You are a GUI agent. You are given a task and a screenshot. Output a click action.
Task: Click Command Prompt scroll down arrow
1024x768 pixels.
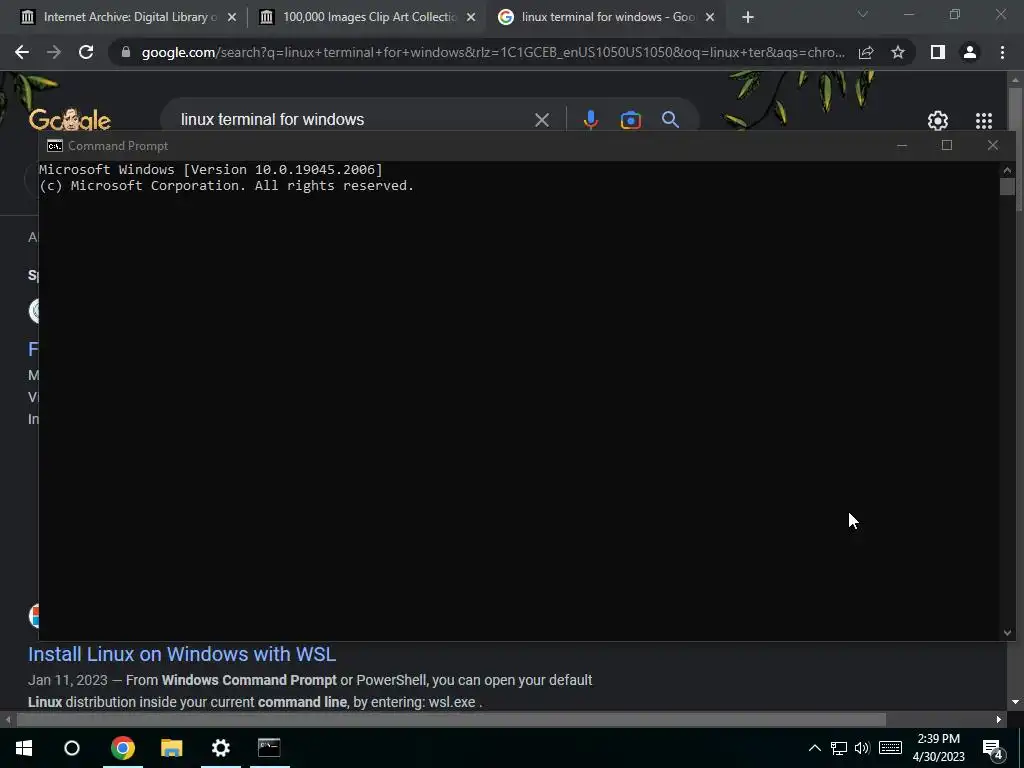pos(1007,632)
